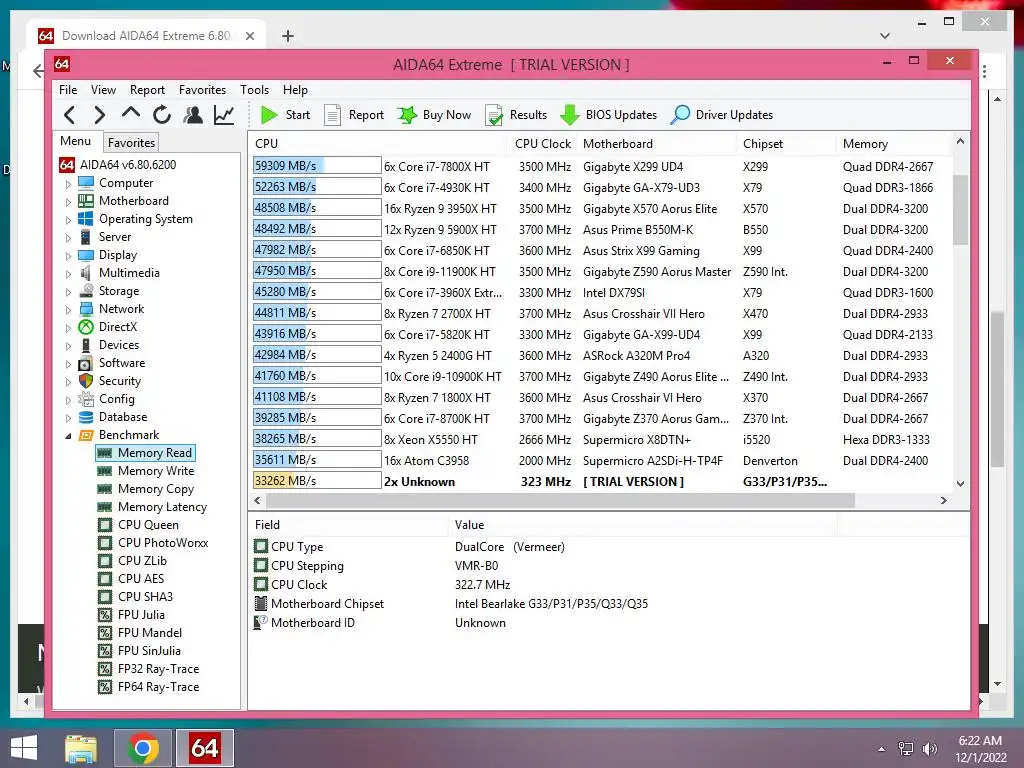
Task: Open the Tools menu
Action: pyautogui.click(x=254, y=89)
